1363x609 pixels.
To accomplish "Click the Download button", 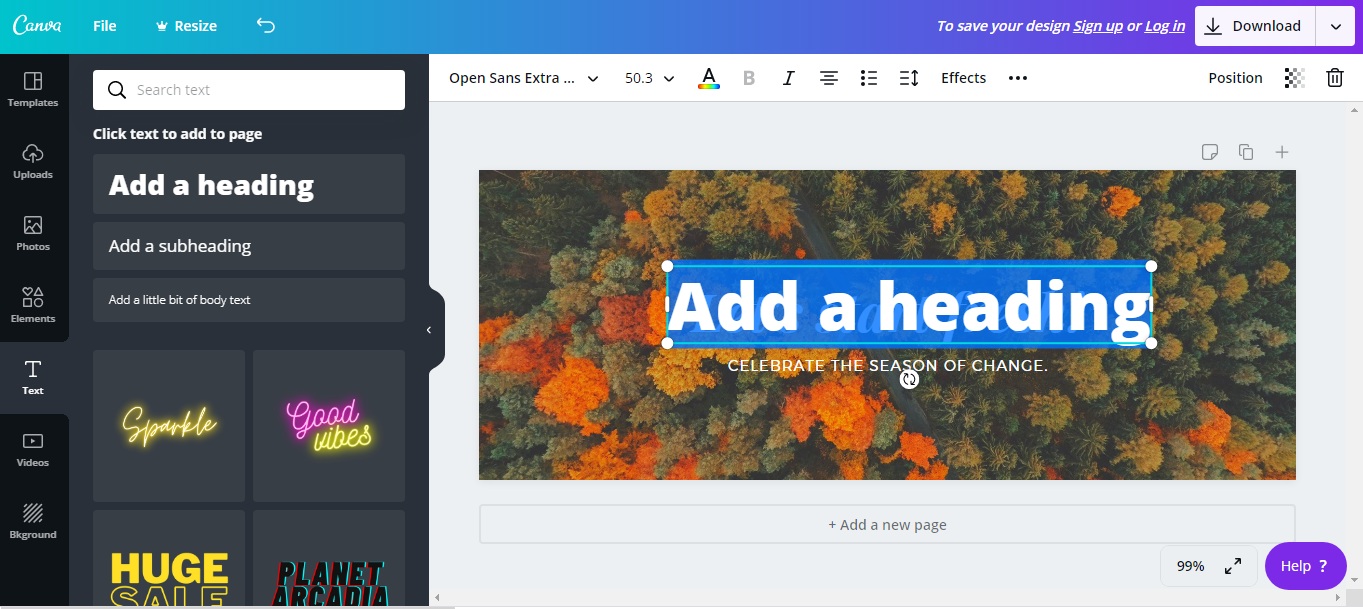I will (1253, 27).
